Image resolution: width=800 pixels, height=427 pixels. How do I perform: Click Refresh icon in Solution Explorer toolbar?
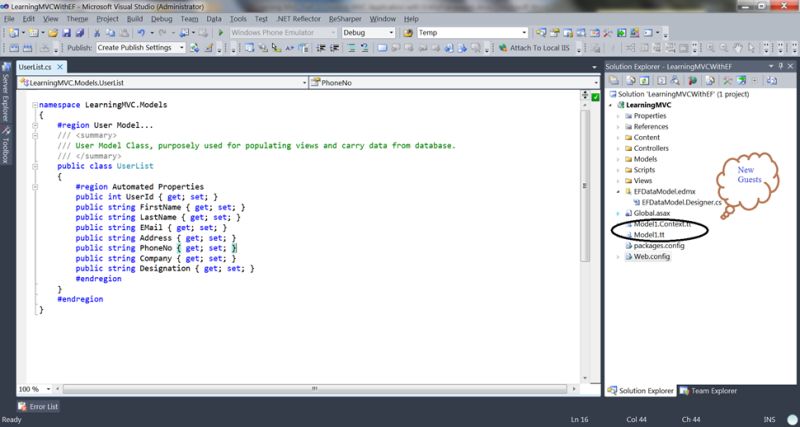click(644, 81)
